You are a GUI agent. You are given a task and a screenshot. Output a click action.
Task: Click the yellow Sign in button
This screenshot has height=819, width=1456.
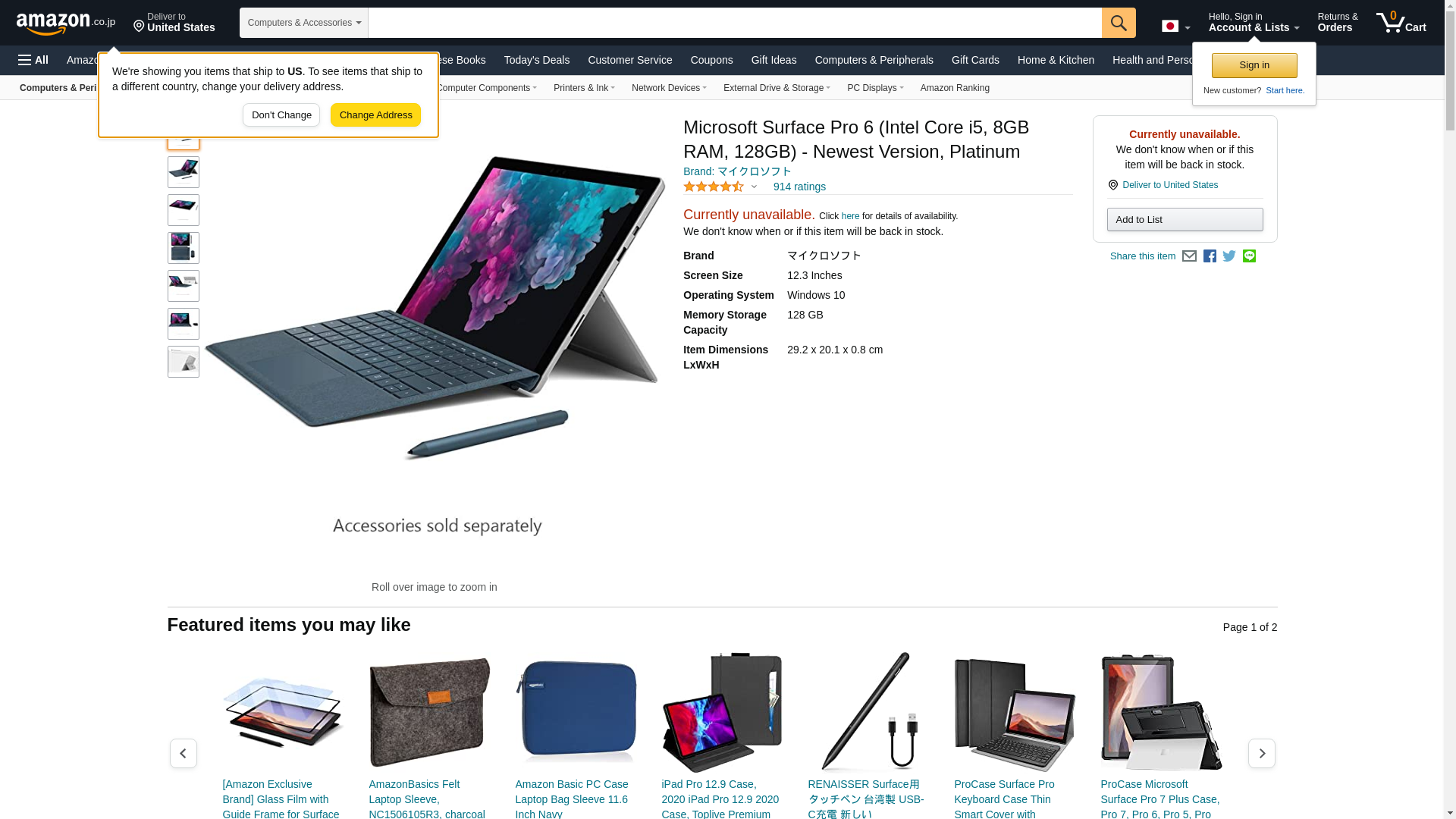coord(1254,65)
